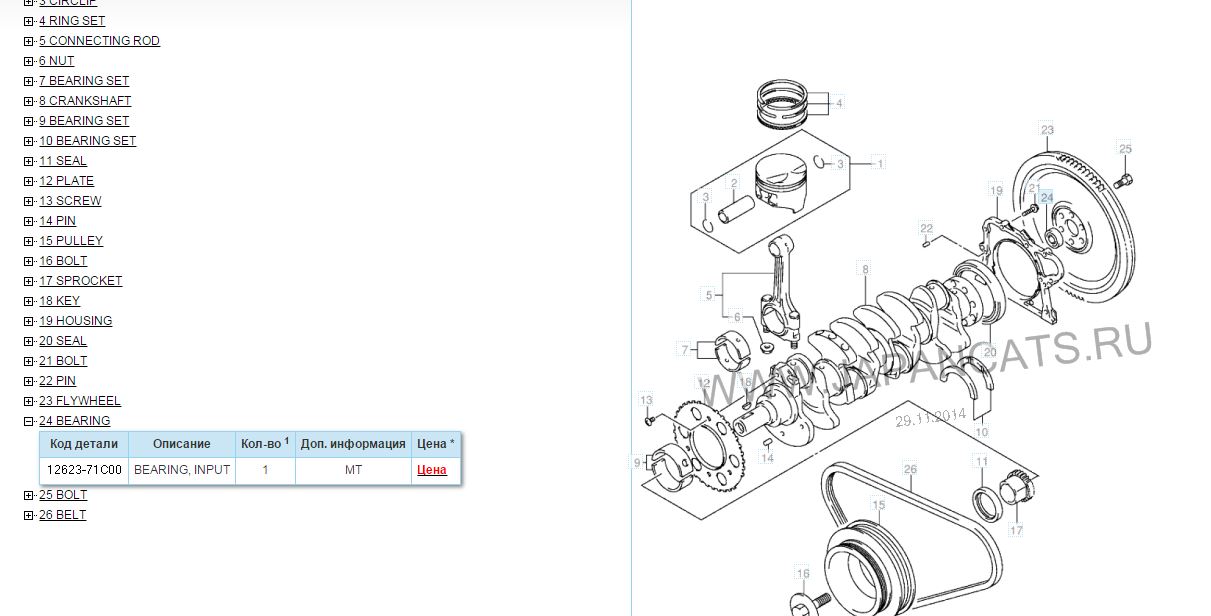
Task: Select callout 13 screw in diagram
Action: pos(646,400)
